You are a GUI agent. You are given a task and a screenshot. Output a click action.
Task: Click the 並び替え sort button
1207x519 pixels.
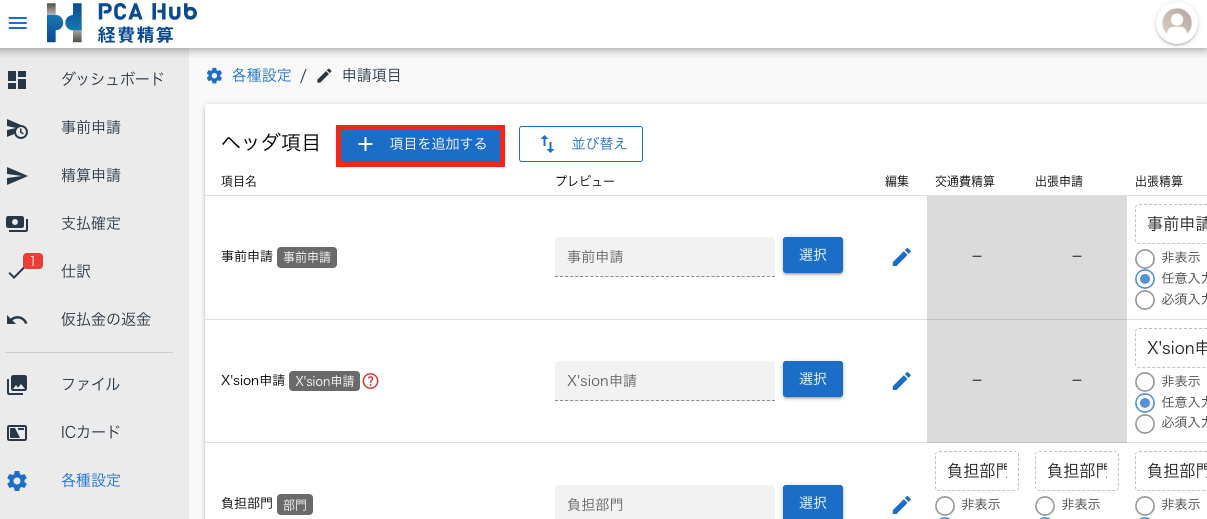click(x=581, y=144)
